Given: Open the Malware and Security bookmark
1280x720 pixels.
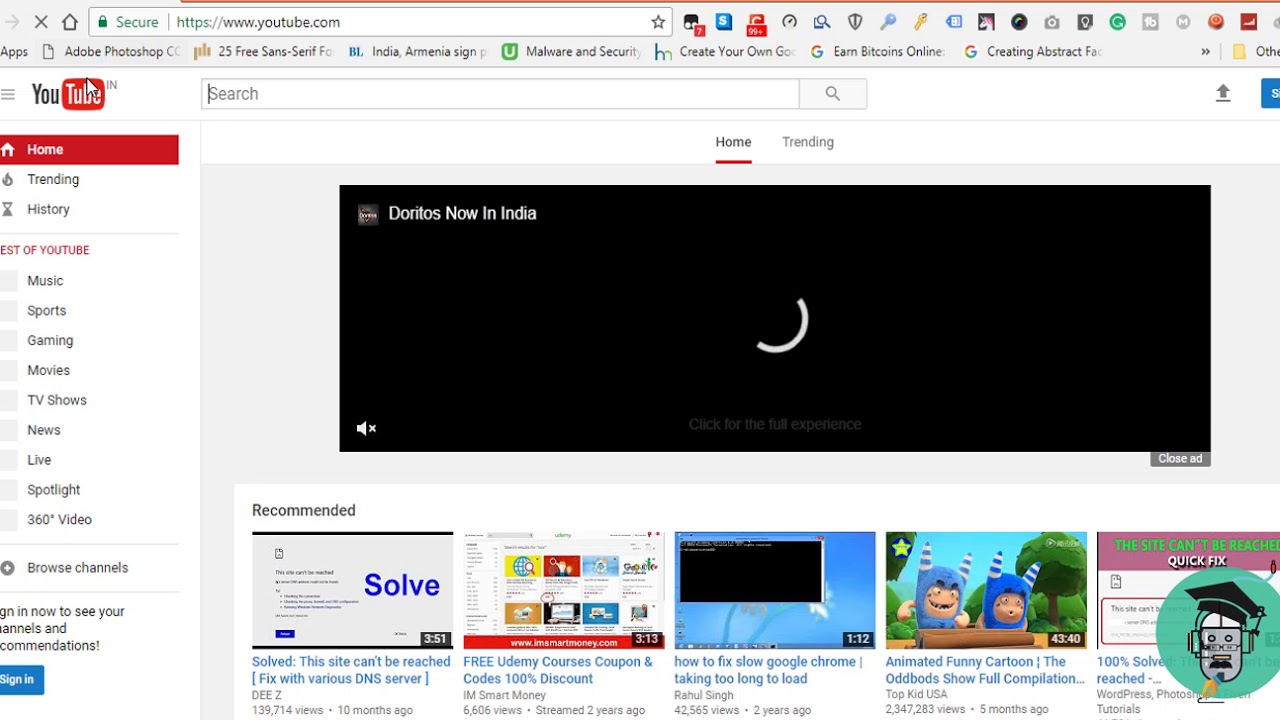Looking at the screenshot, I should 571,51.
